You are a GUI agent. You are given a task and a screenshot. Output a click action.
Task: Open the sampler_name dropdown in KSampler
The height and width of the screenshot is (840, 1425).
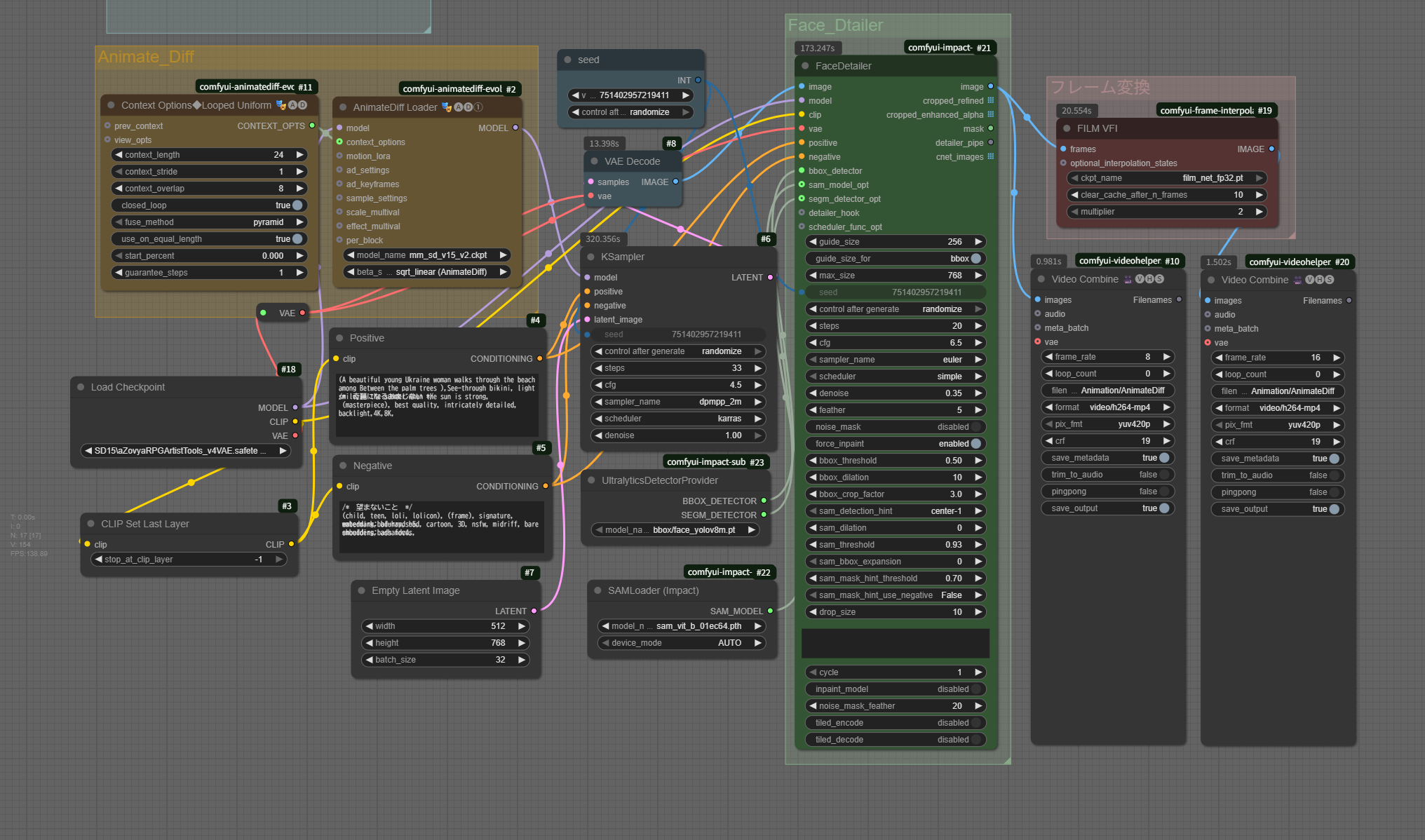pyautogui.click(x=678, y=402)
